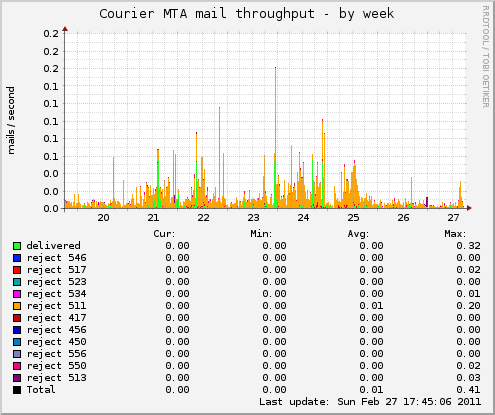The image size is (495, 415).
Task: Click the orange reject 511 swatch
Action: (x=17, y=306)
